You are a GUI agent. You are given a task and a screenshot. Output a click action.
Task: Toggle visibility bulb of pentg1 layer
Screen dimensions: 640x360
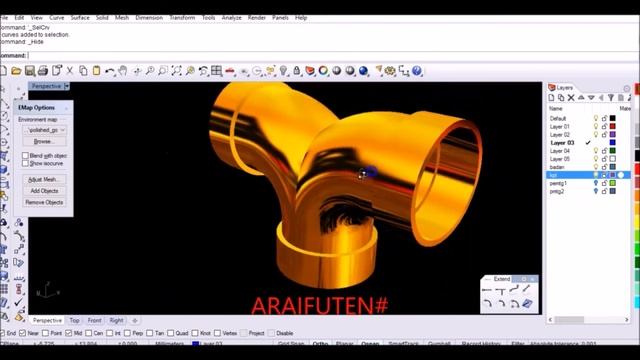[x=596, y=183]
